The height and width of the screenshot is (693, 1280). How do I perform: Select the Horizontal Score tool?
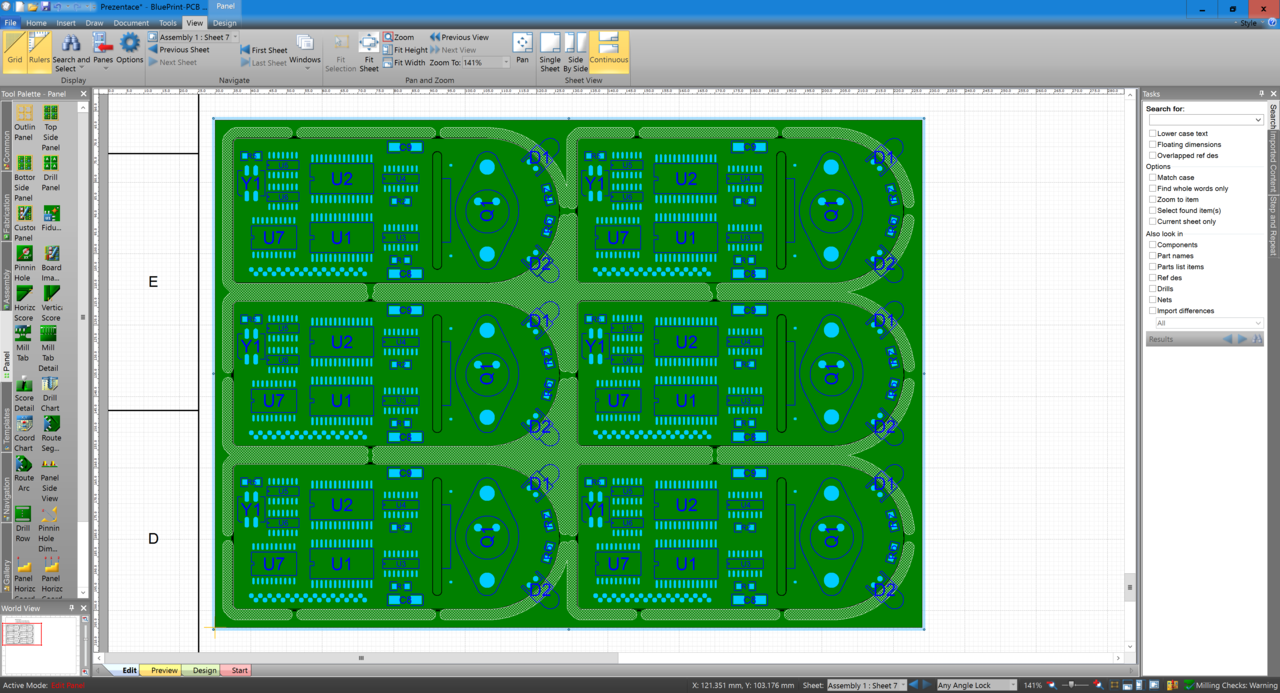tap(24, 305)
